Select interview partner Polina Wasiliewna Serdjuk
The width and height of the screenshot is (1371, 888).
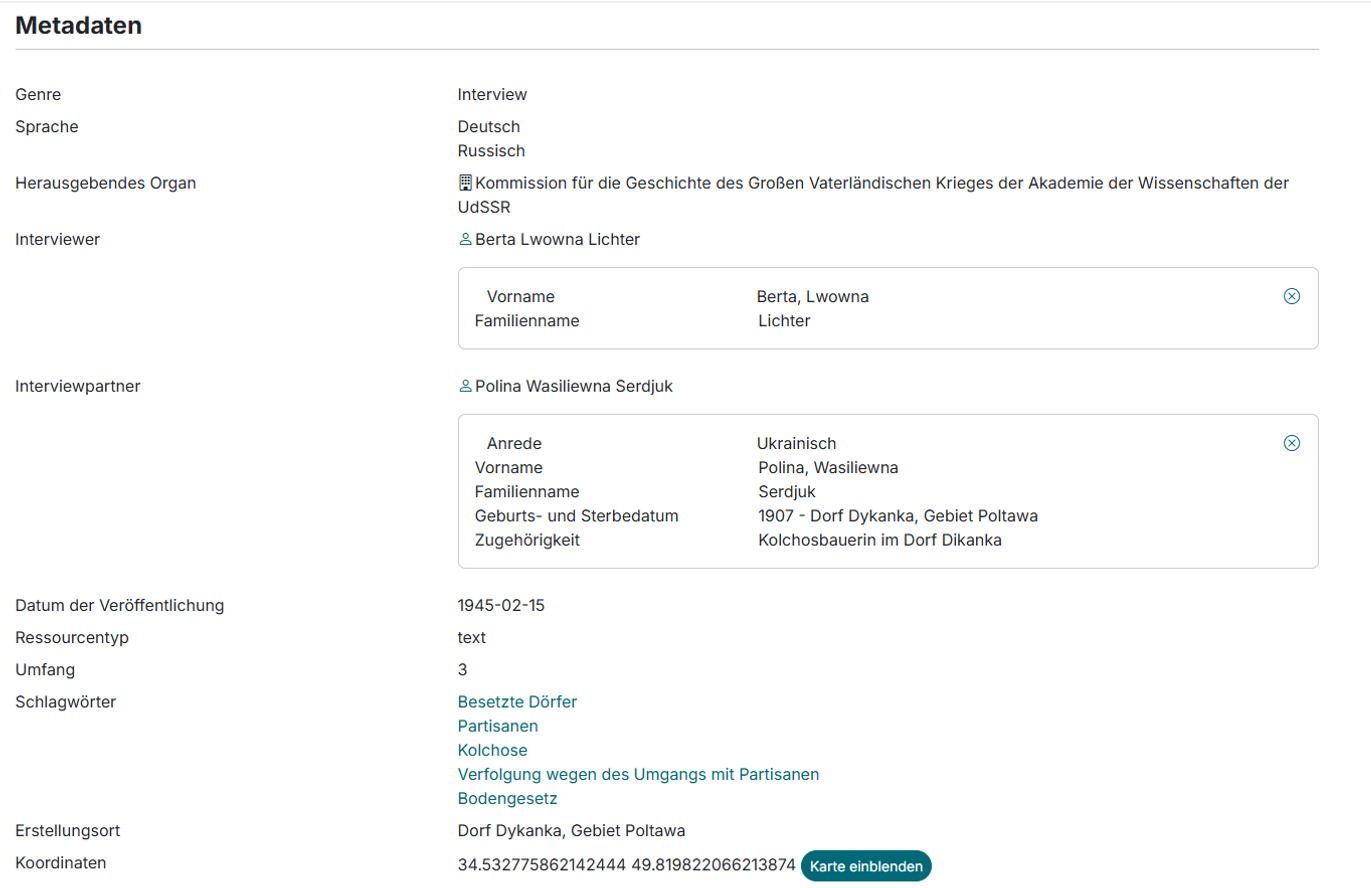[574, 386]
